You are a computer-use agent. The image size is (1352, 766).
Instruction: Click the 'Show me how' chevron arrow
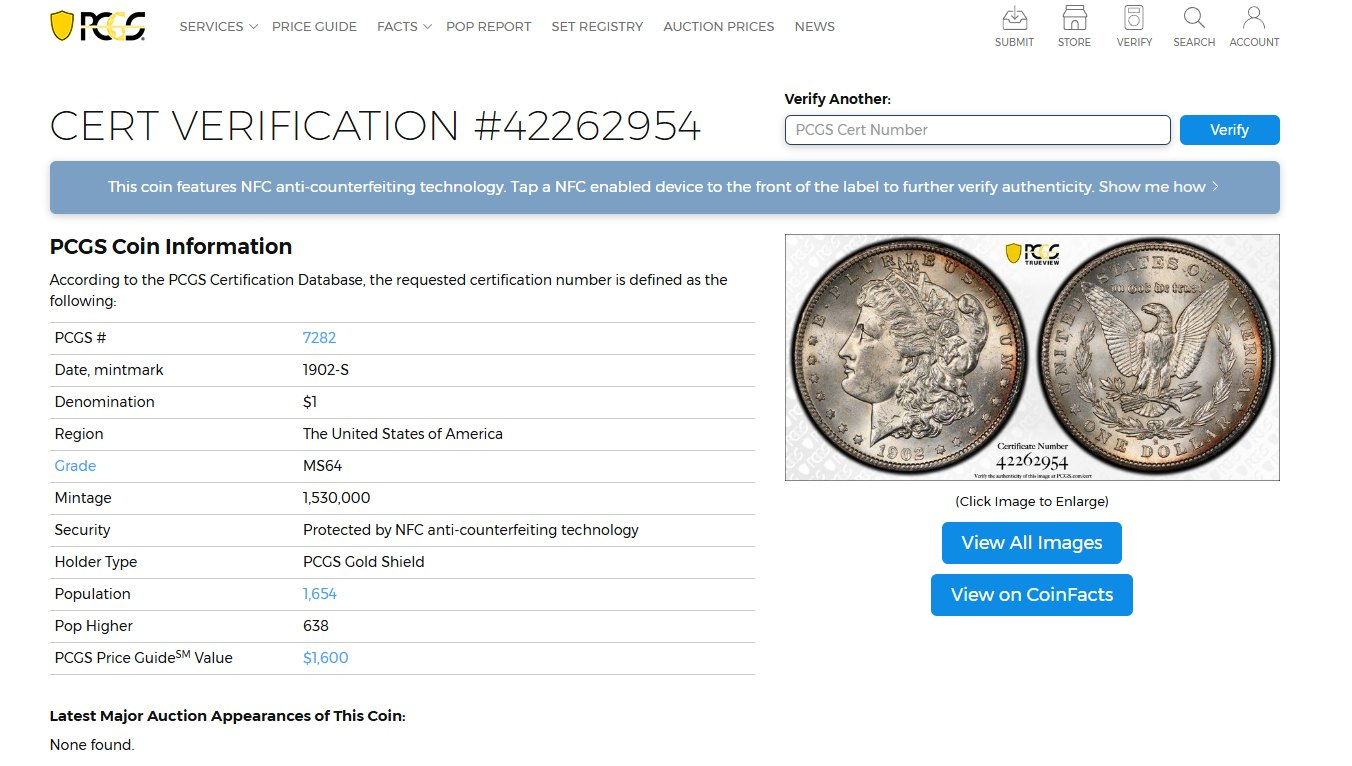[x=1215, y=187]
